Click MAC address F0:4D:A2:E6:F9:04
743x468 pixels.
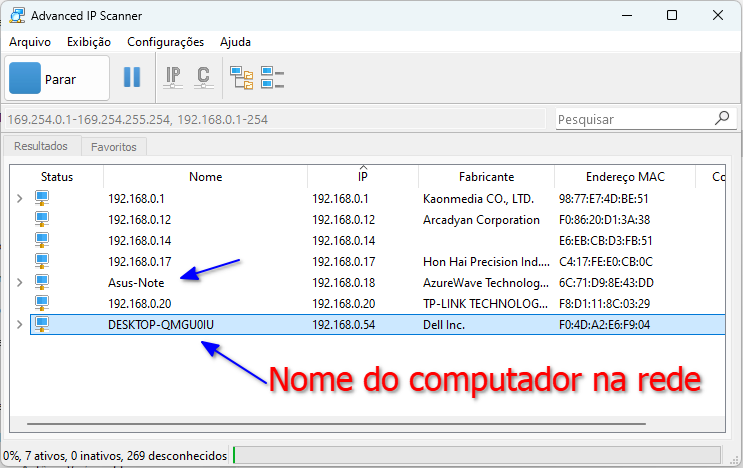(x=604, y=325)
